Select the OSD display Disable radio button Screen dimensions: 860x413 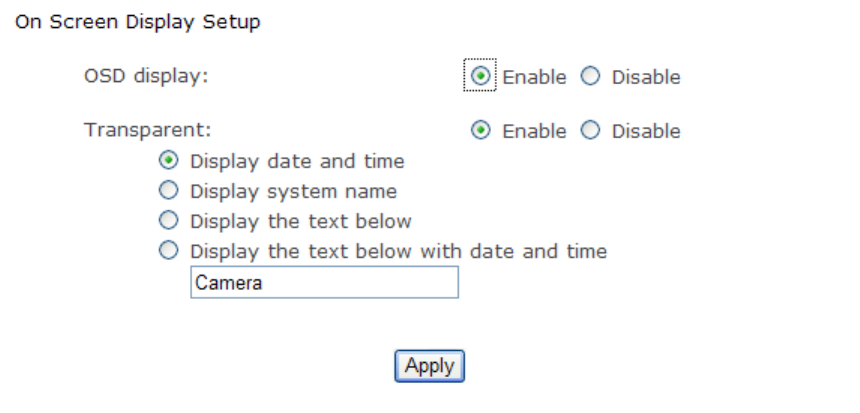coord(590,77)
